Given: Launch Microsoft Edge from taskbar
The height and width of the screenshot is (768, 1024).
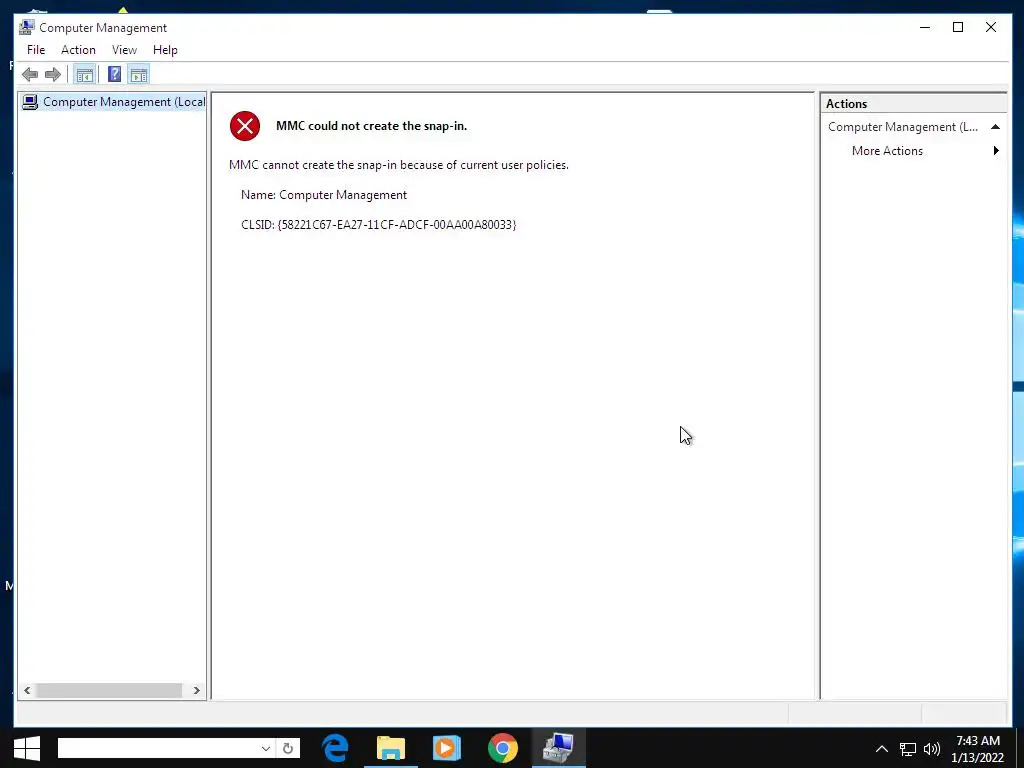Looking at the screenshot, I should click(336, 748).
